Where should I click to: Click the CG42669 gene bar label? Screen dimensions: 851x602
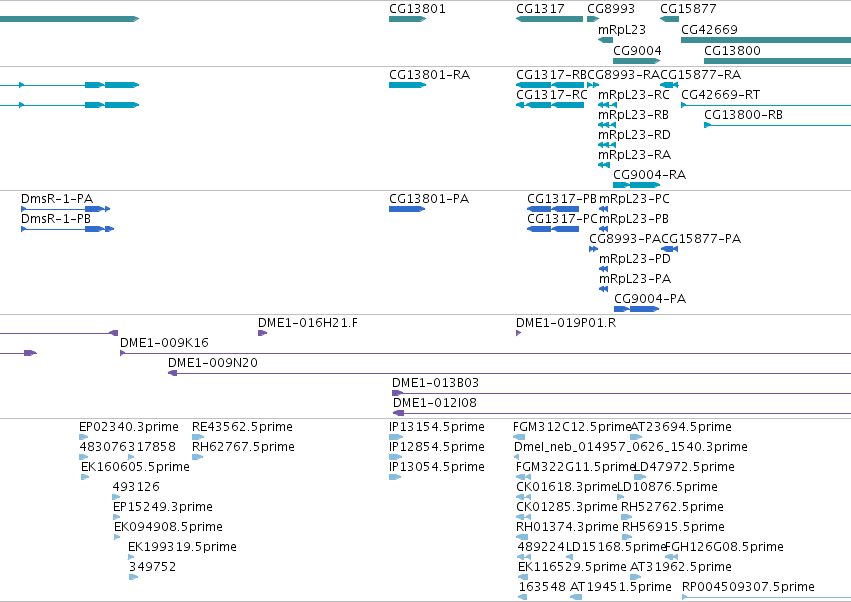pos(709,29)
